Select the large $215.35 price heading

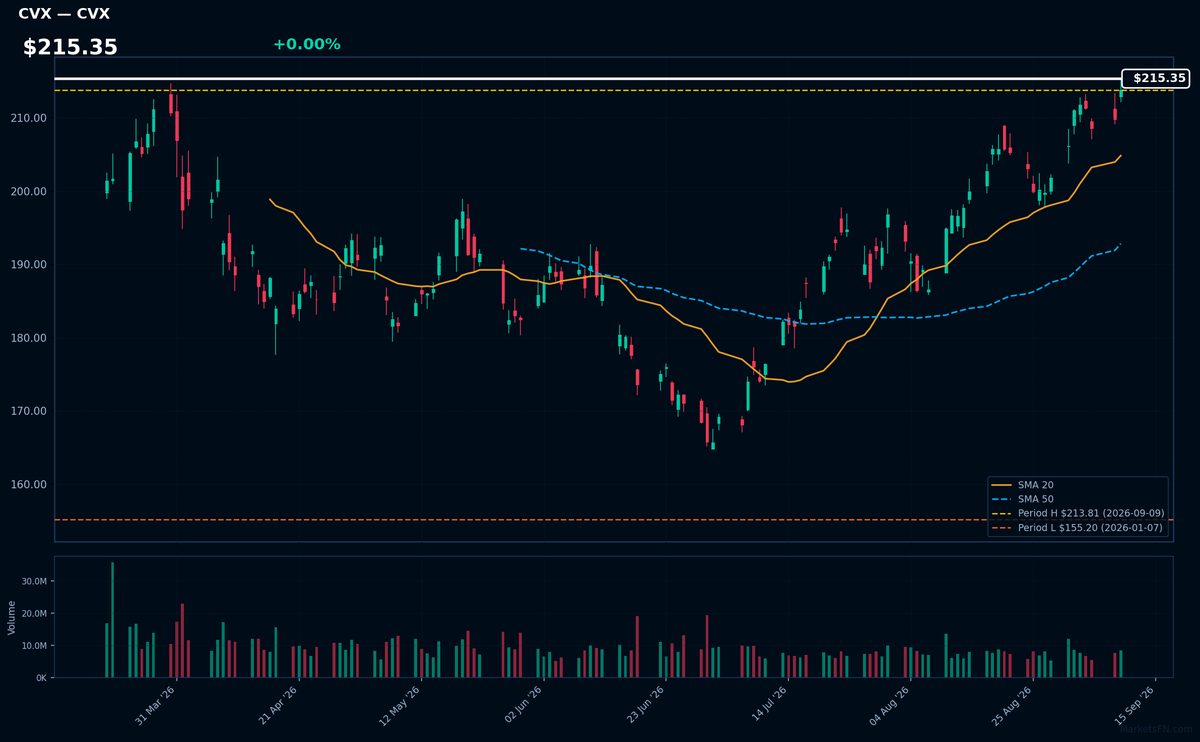pos(70,47)
